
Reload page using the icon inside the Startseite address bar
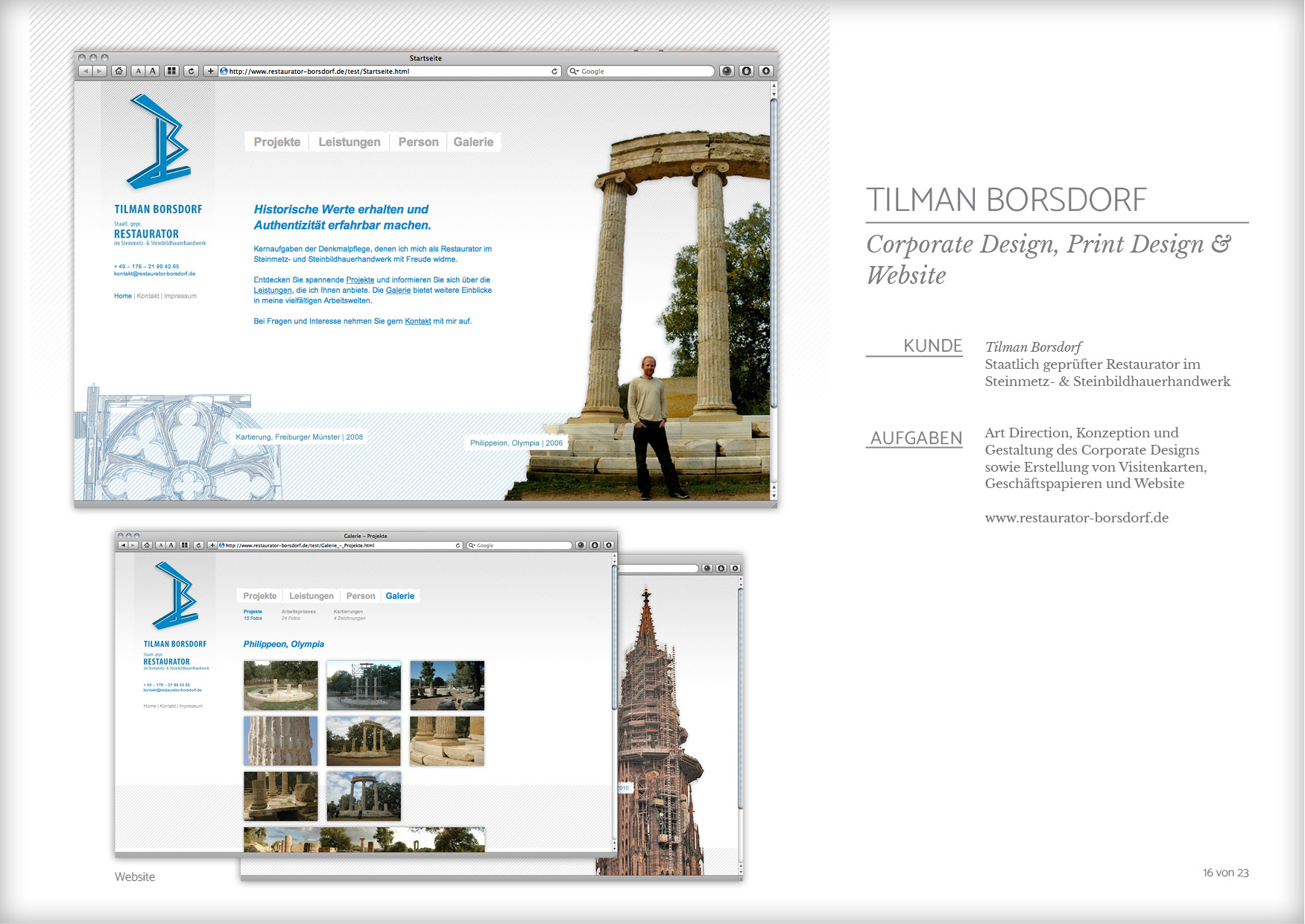pos(554,72)
